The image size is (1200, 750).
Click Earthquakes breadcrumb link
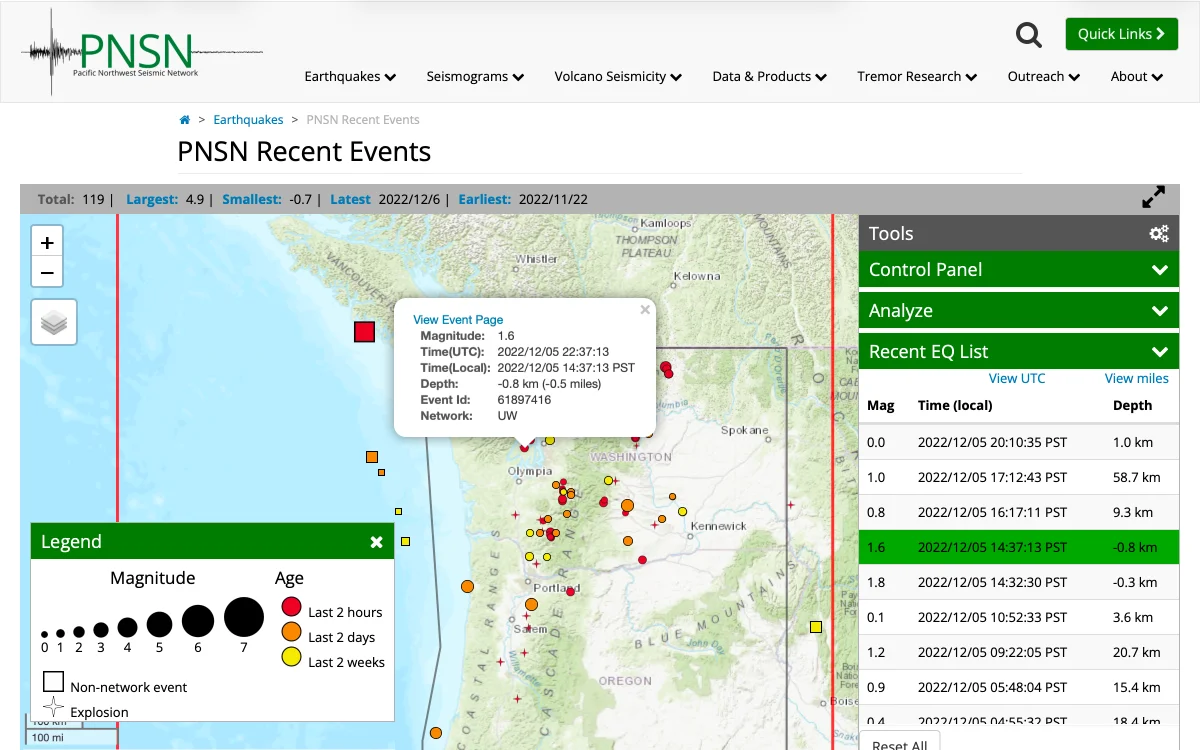pos(248,120)
